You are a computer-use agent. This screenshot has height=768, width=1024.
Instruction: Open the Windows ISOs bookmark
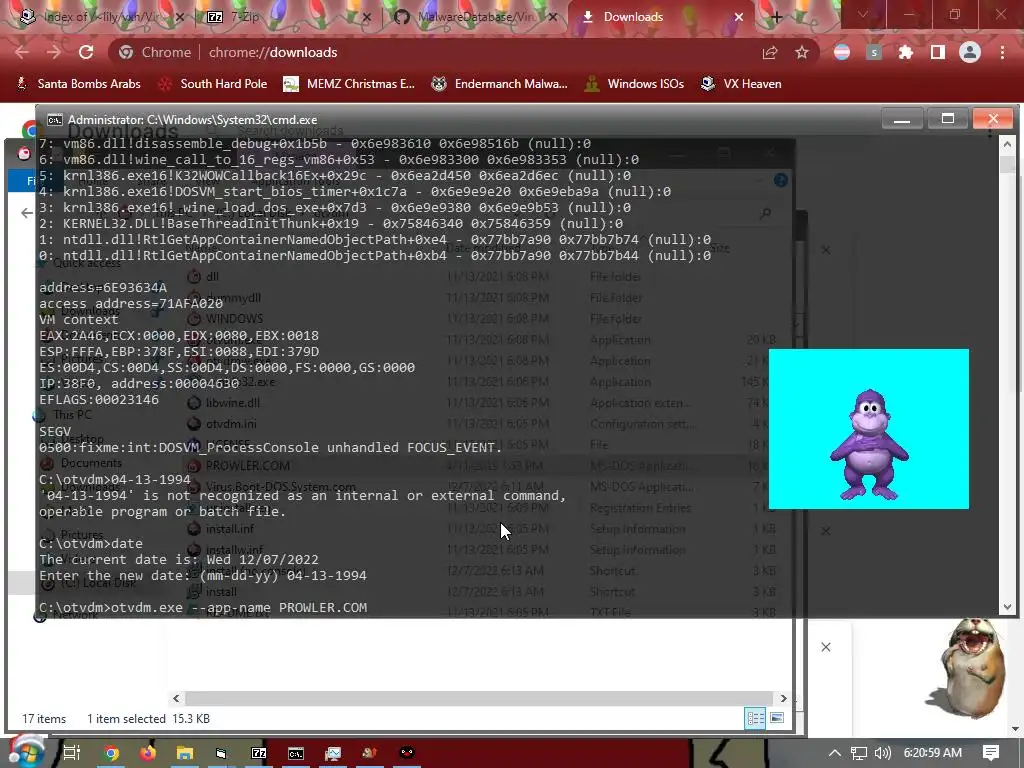click(634, 84)
